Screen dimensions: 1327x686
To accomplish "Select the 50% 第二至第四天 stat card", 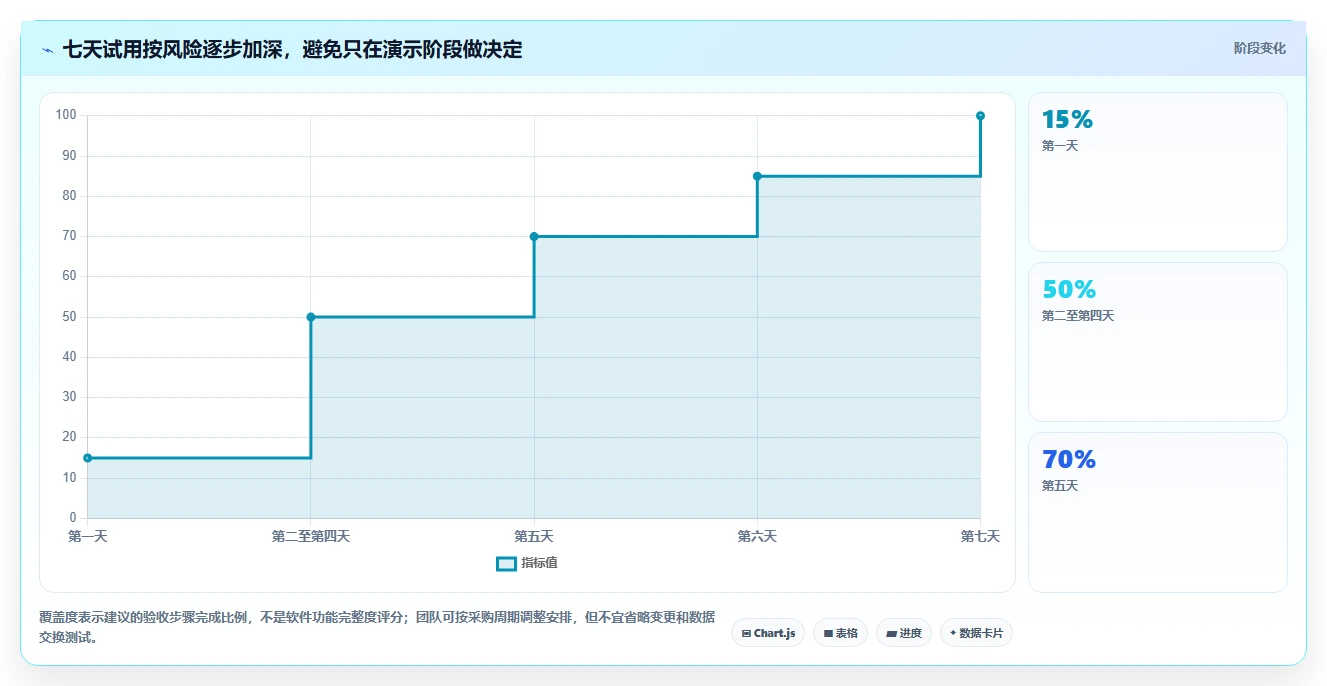I will [1158, 342].
